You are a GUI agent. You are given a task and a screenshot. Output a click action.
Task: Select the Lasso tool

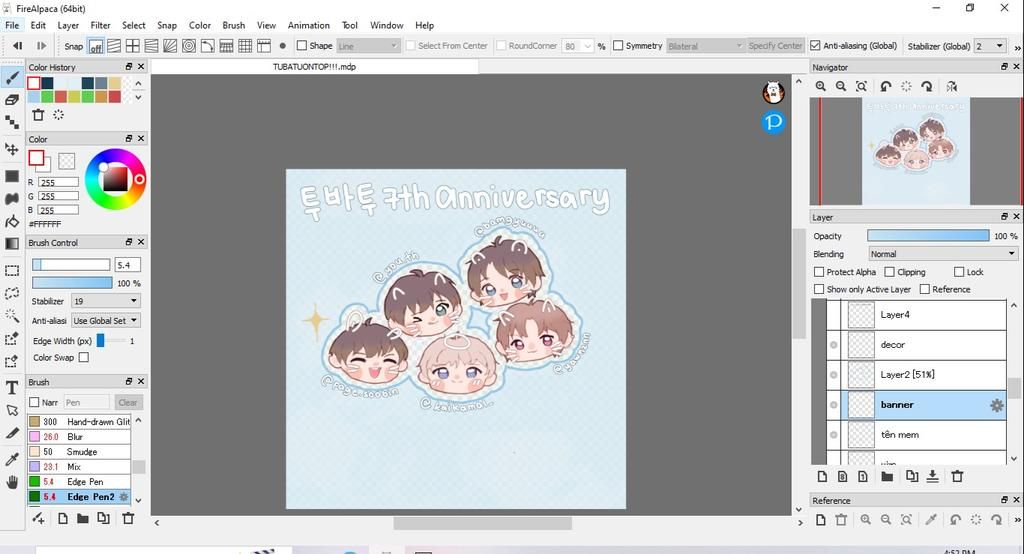pos(12,293)
